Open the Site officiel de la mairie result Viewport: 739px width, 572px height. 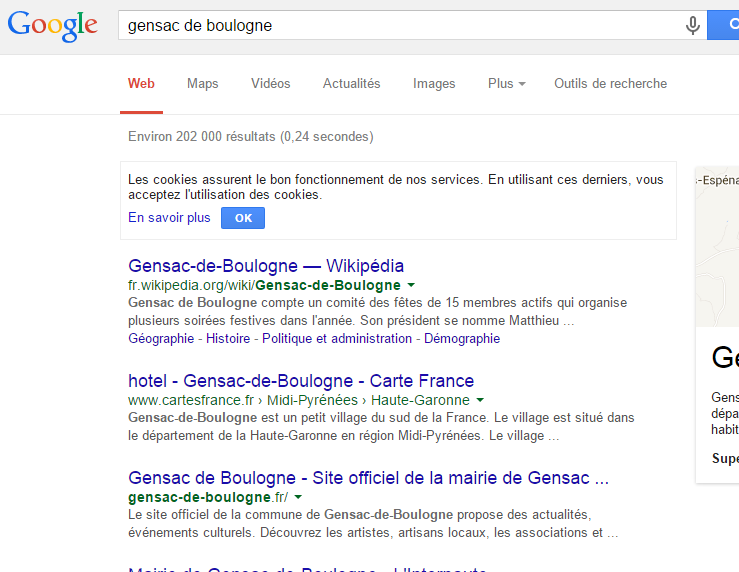click(369, 478)
